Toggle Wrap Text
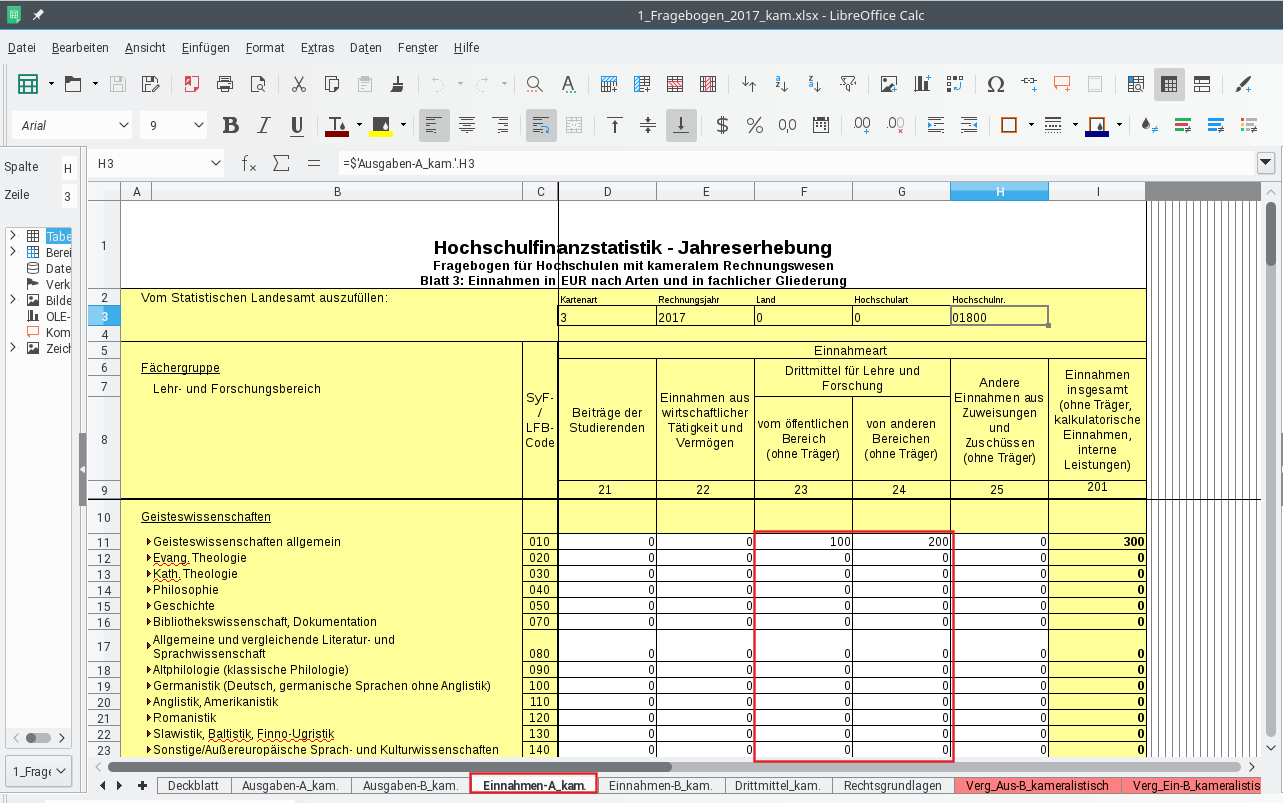The height and width of the screenshot is (803, 1283). (541, 125)
